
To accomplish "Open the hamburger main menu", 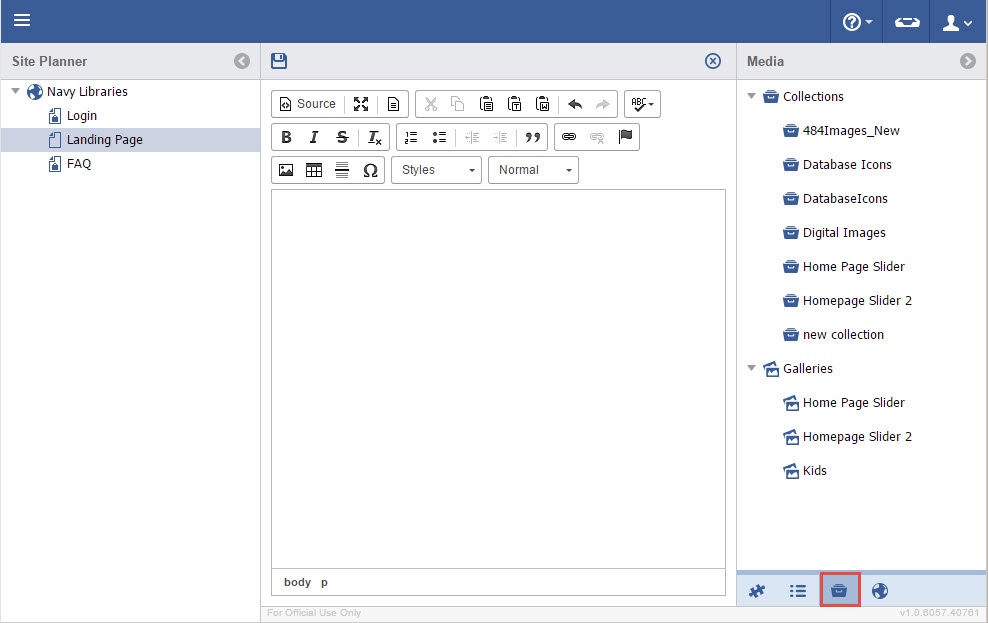I will click(x=21, y=21).
